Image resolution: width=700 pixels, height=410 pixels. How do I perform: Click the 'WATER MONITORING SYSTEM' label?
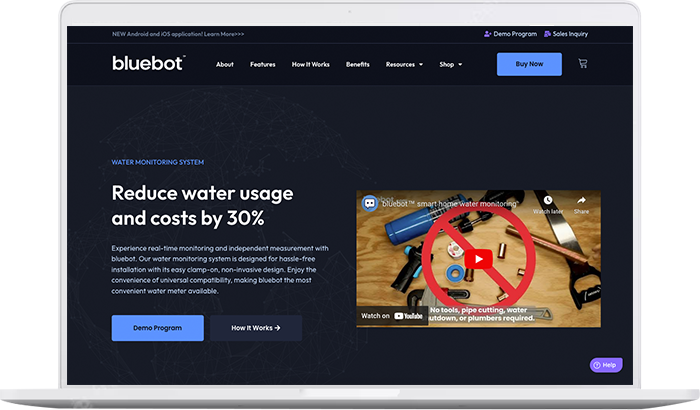(x=158, y=162)
